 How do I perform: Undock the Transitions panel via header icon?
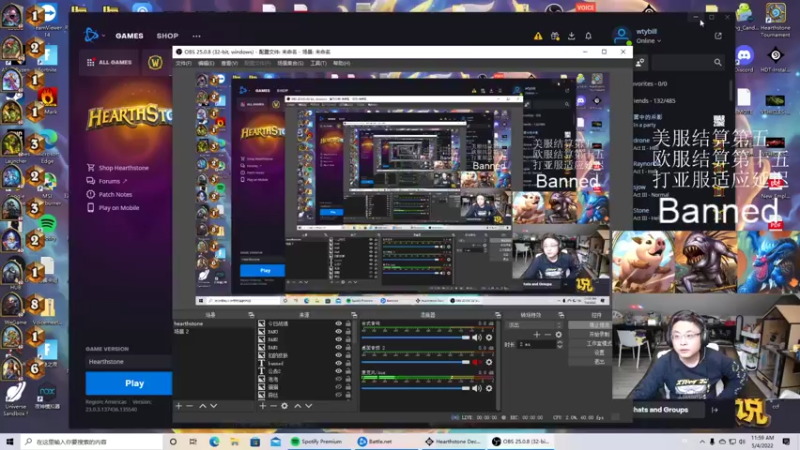click(x=561, y=315)
